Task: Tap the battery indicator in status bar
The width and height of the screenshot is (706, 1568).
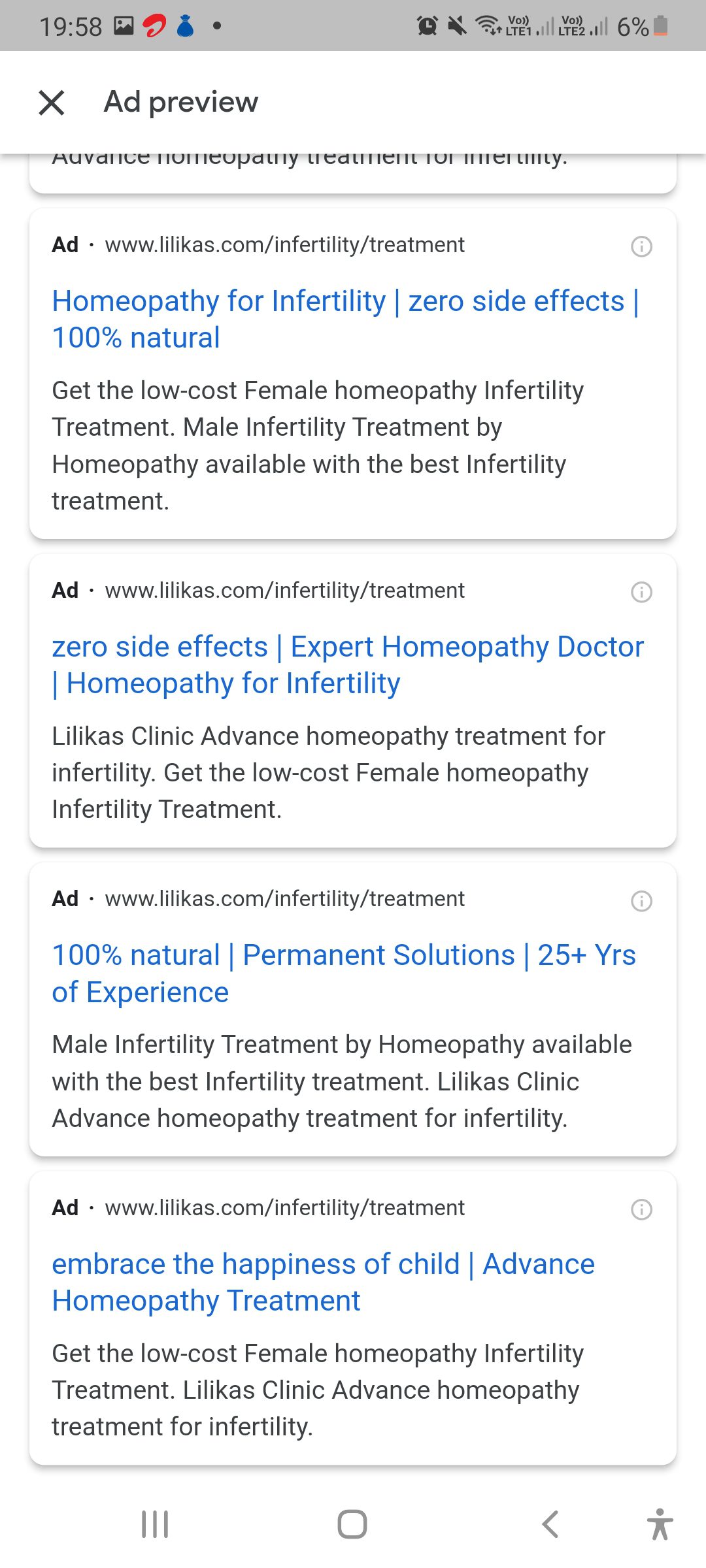Action: (x=660, y=26)
